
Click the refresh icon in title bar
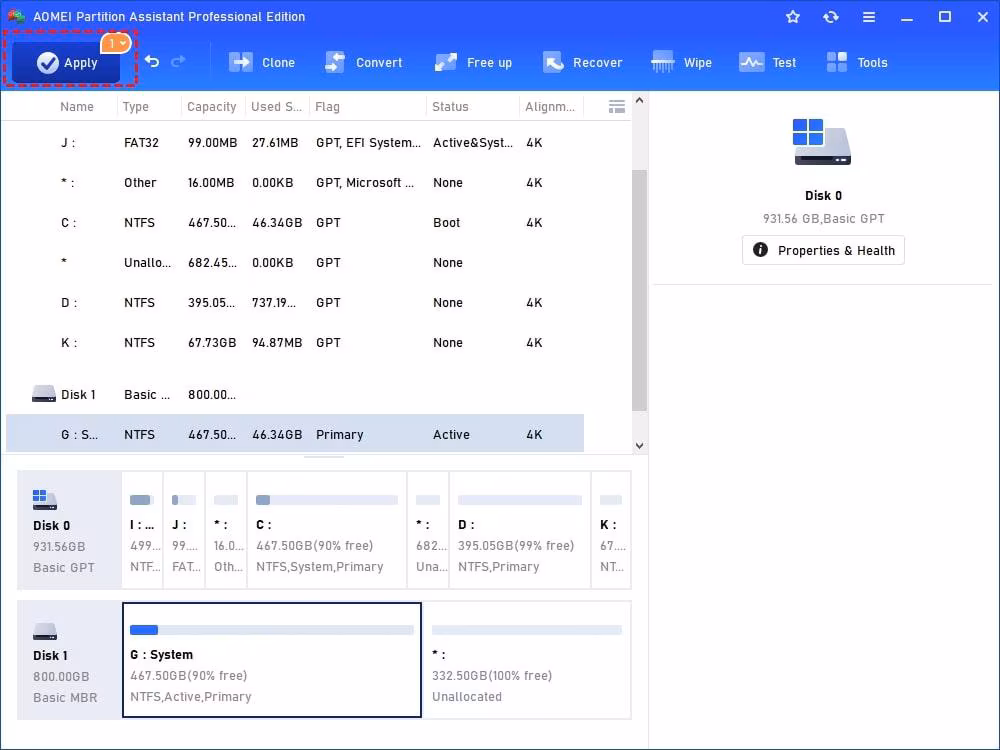point(830,17)
